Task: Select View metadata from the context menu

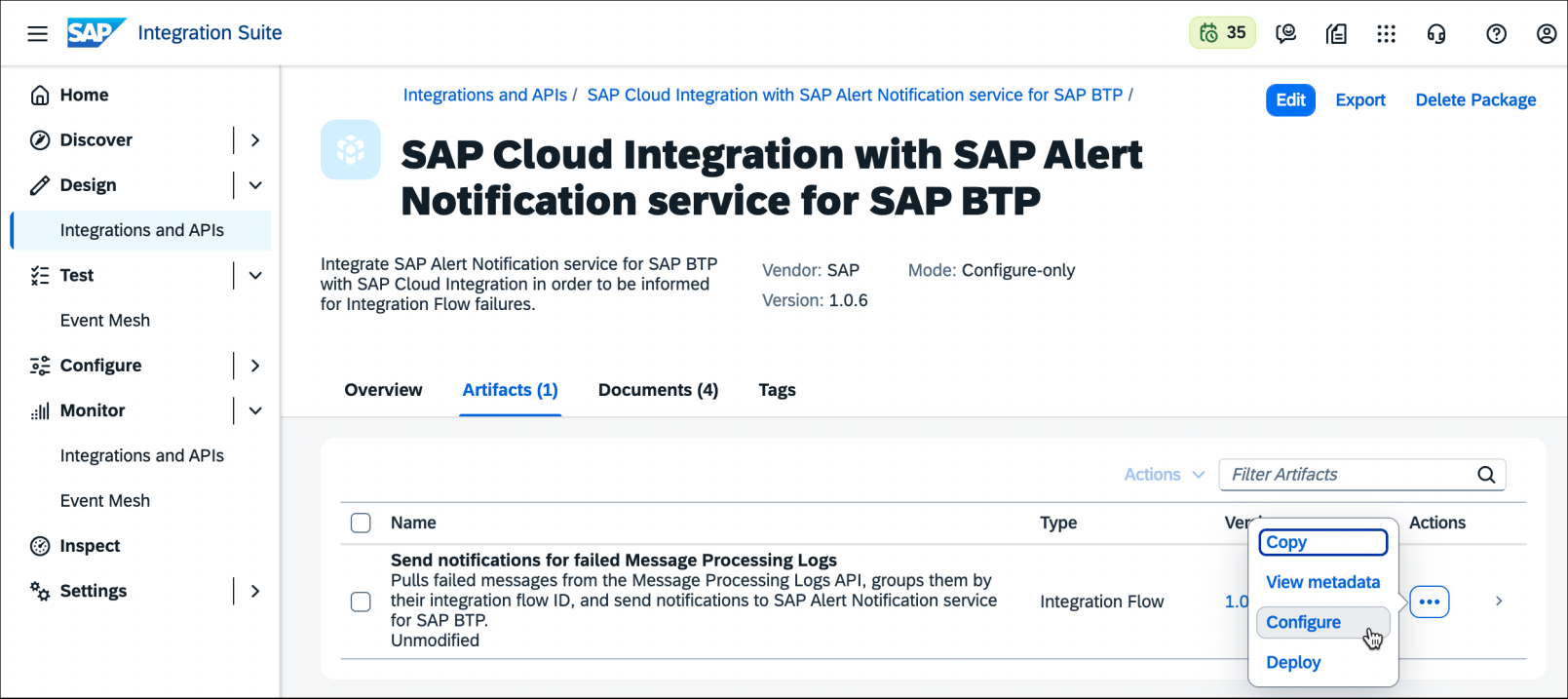Action: pyautogui.click(x=1322, y=582)
